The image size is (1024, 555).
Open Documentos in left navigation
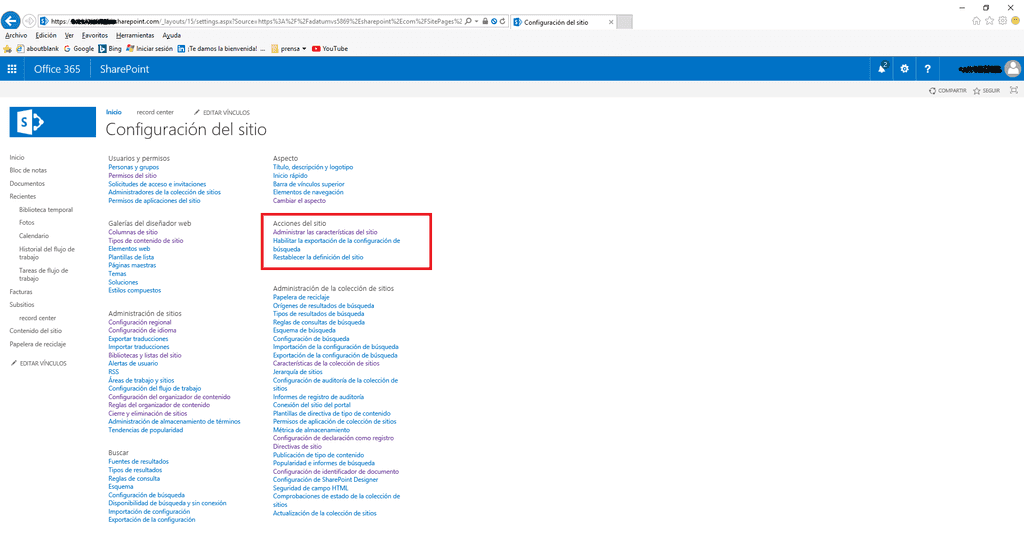coord(27,183)
